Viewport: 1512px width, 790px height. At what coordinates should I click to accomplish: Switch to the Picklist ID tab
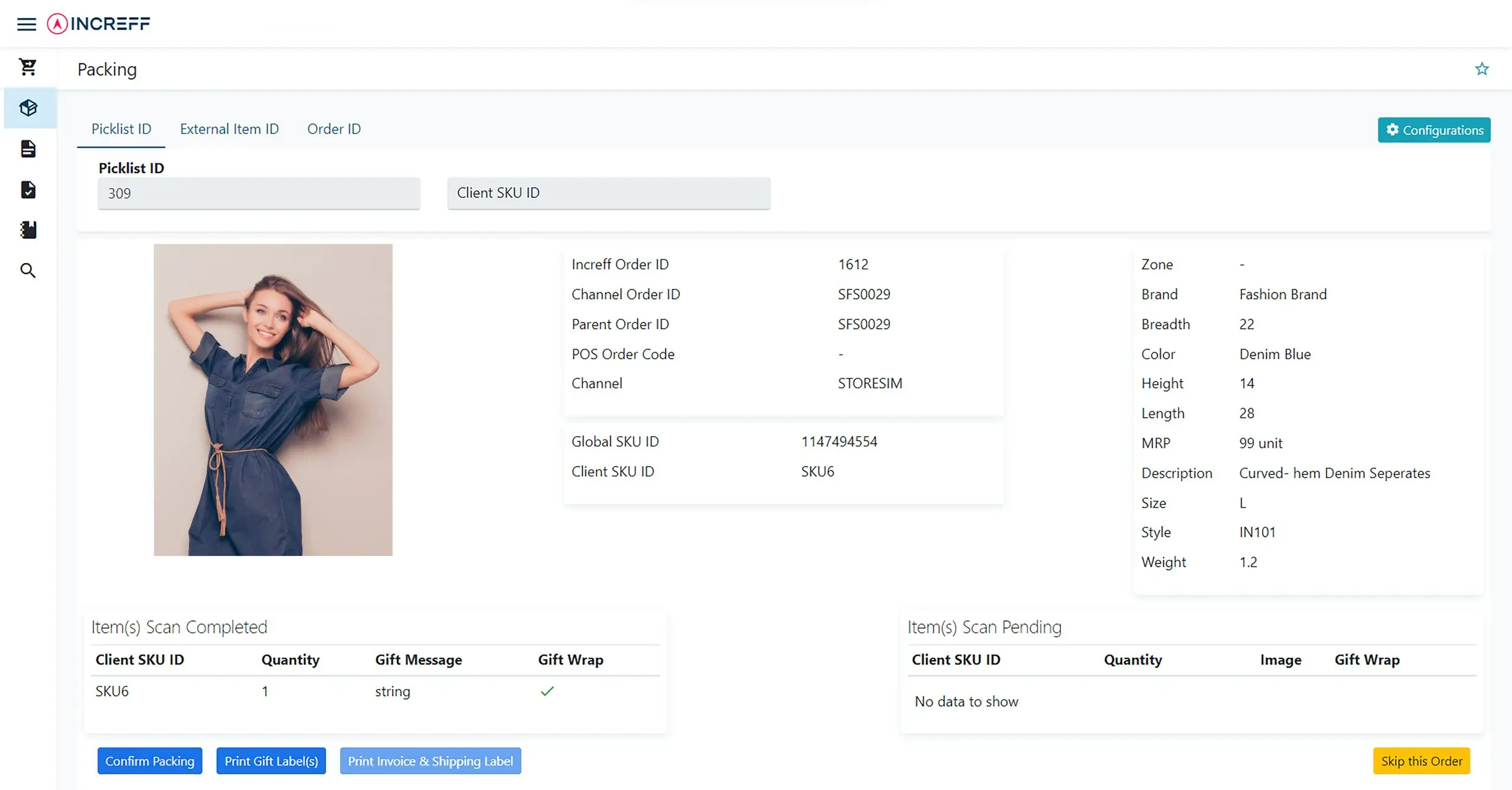click(x=121, y=129)
